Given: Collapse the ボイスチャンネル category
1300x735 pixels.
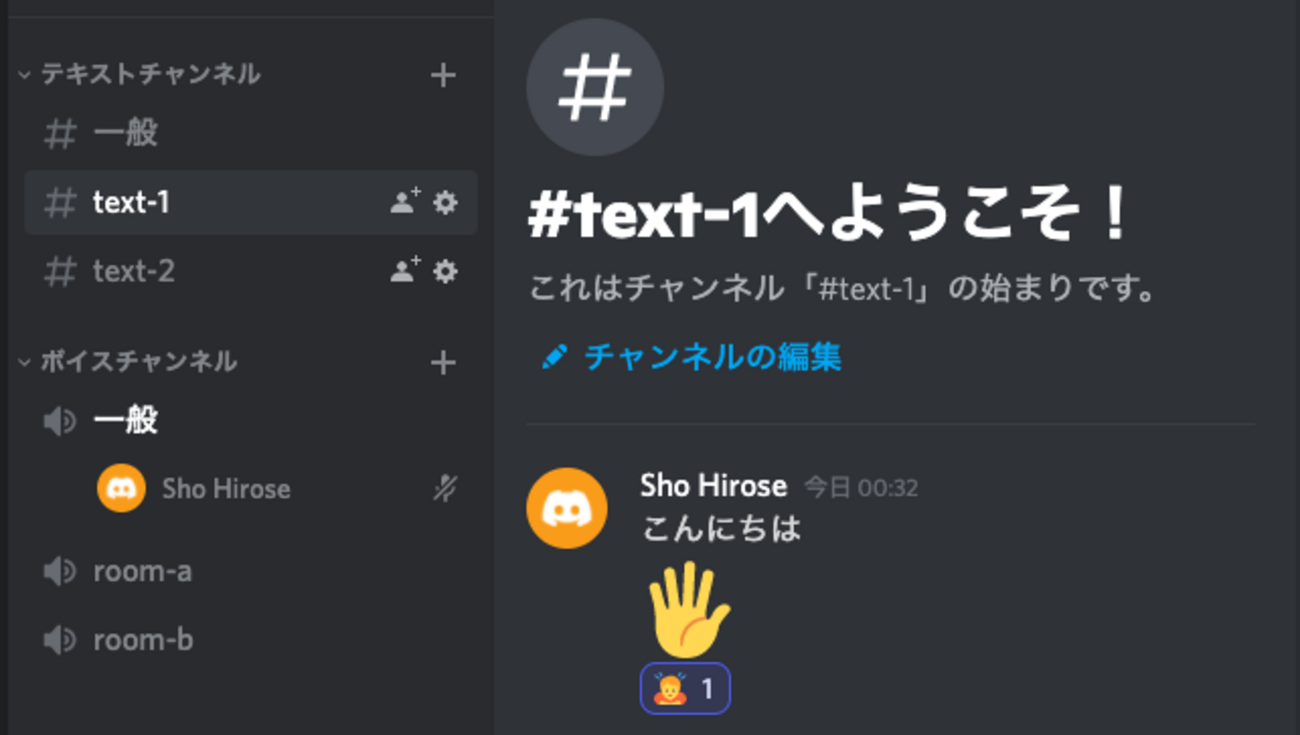Looking at the screenshot, I should click(22, 362).
